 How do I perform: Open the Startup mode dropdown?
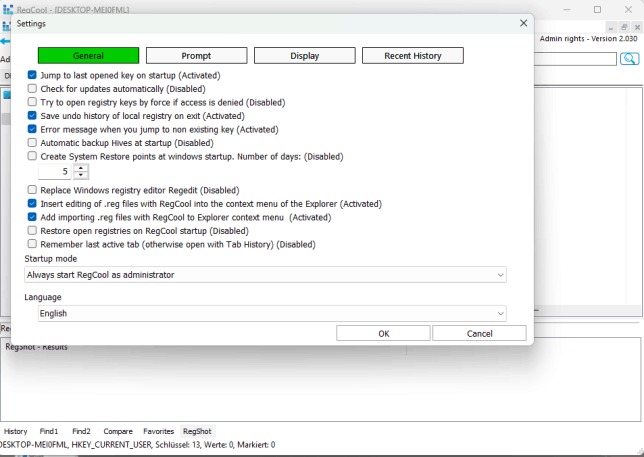pos(265,275)
